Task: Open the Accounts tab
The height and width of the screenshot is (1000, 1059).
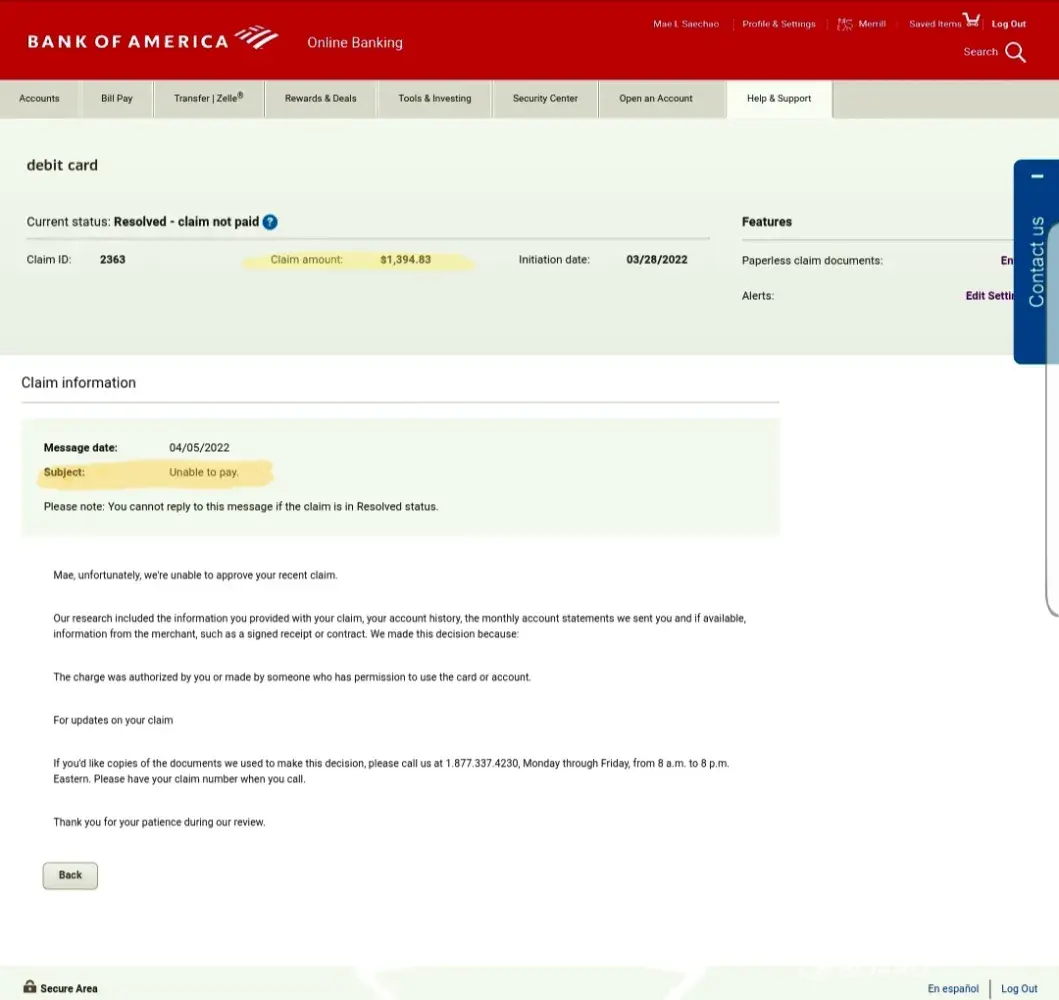Action: tap(39, 99)
